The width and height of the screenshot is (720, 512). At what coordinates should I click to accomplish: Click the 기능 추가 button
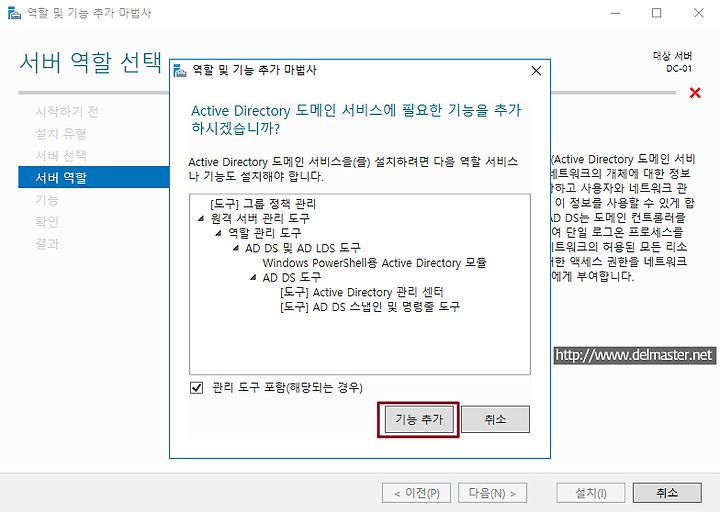[419, 419]
